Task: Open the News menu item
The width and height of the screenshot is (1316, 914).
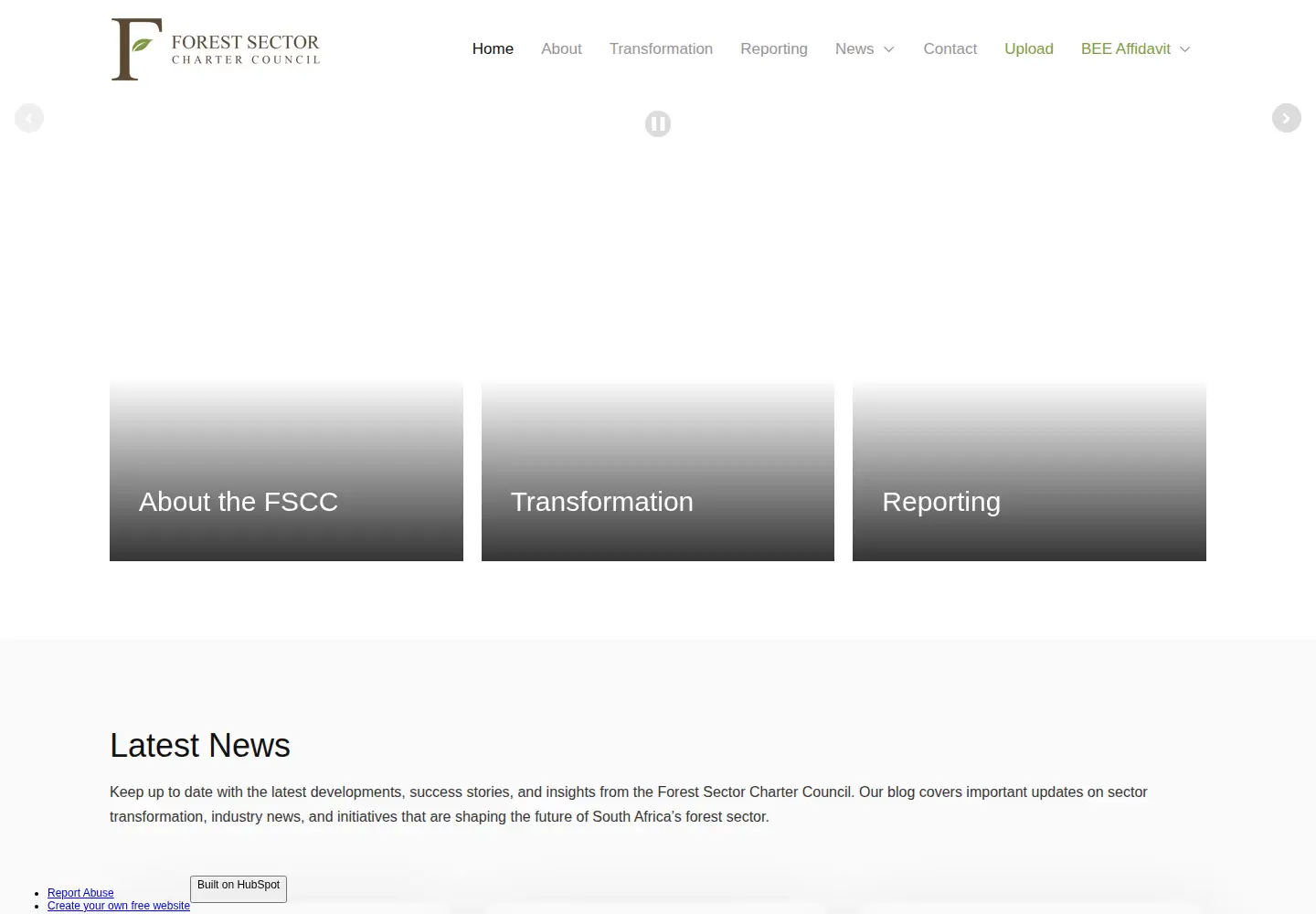Action: click(x=854, y=49)
